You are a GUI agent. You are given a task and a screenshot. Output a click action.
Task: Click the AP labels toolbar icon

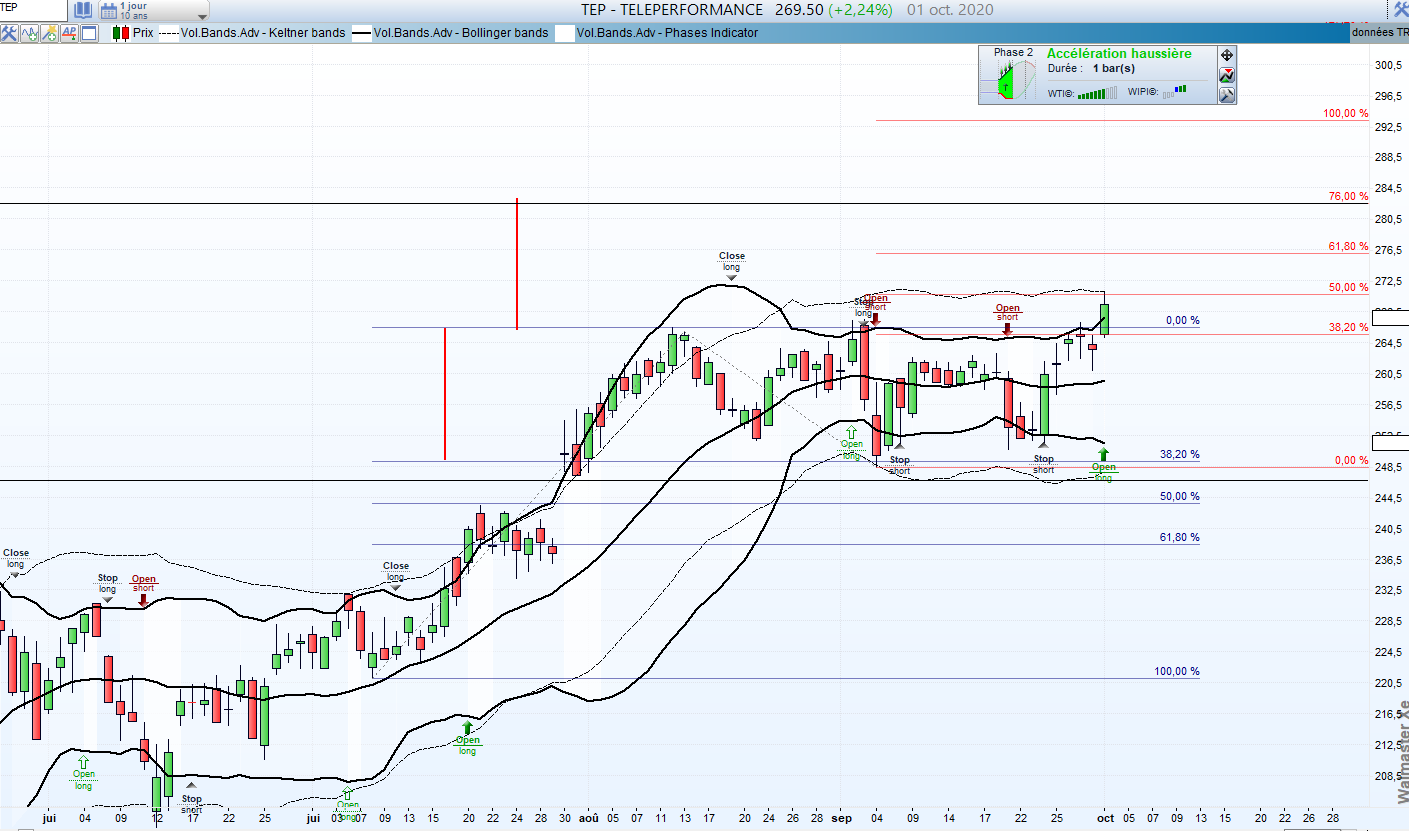click(x=69, y=33)
